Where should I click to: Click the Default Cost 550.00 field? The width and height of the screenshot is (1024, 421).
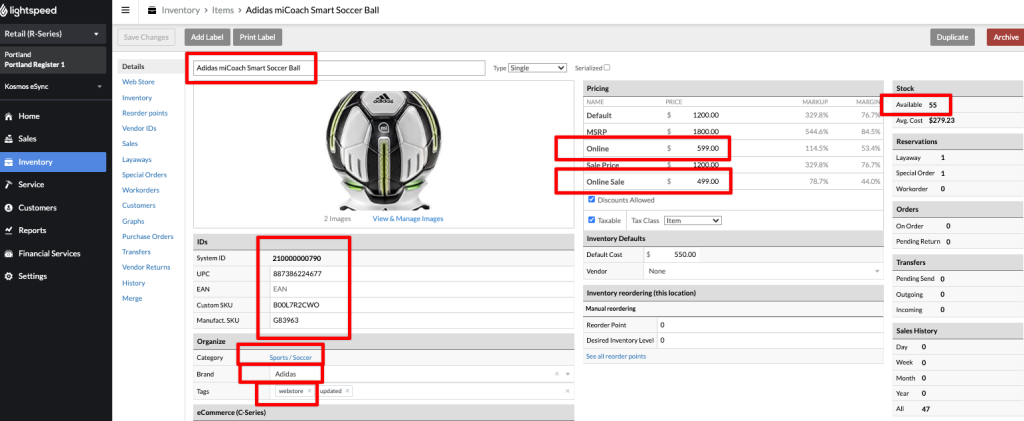pos(676,255)
